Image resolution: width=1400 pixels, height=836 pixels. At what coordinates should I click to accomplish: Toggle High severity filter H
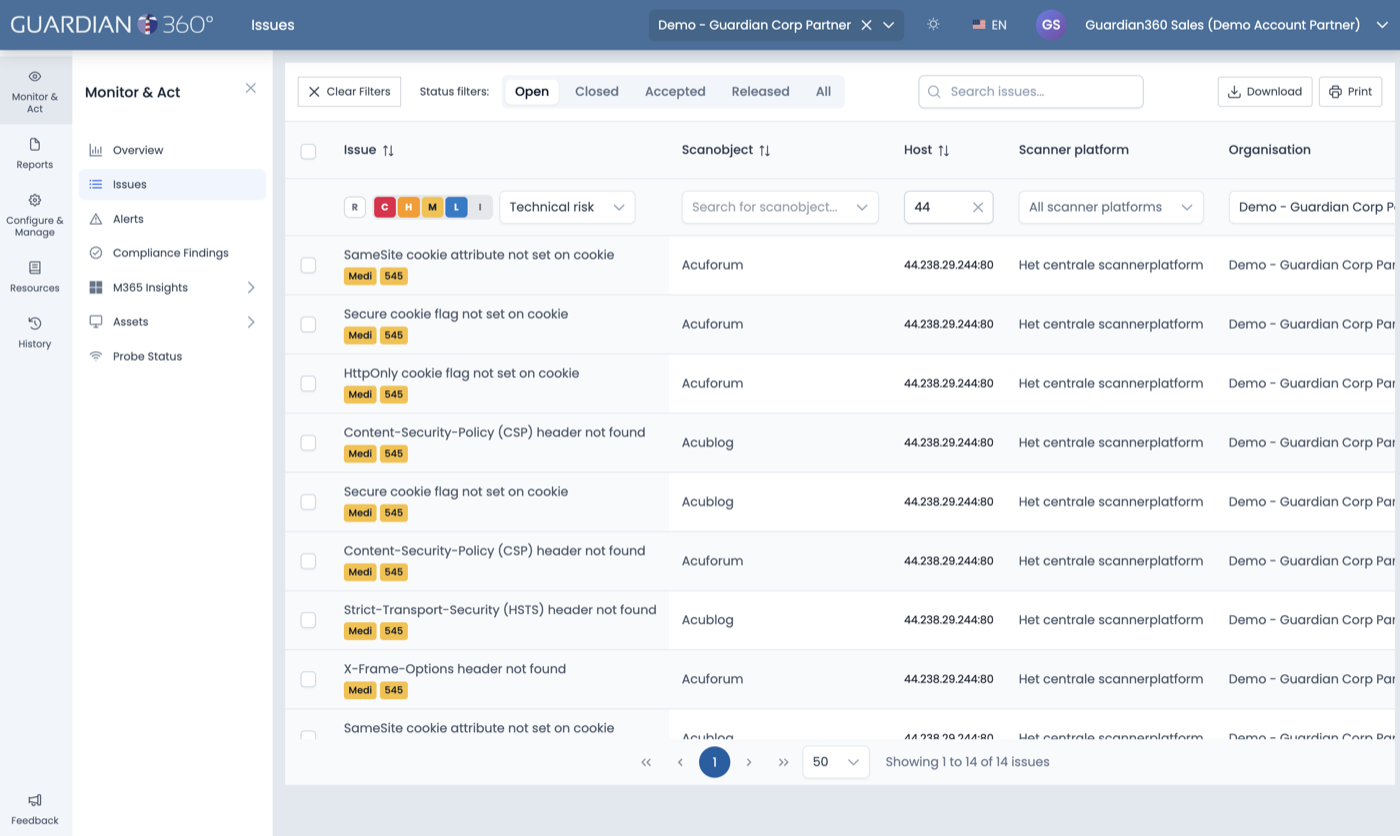tap(408, 207)
